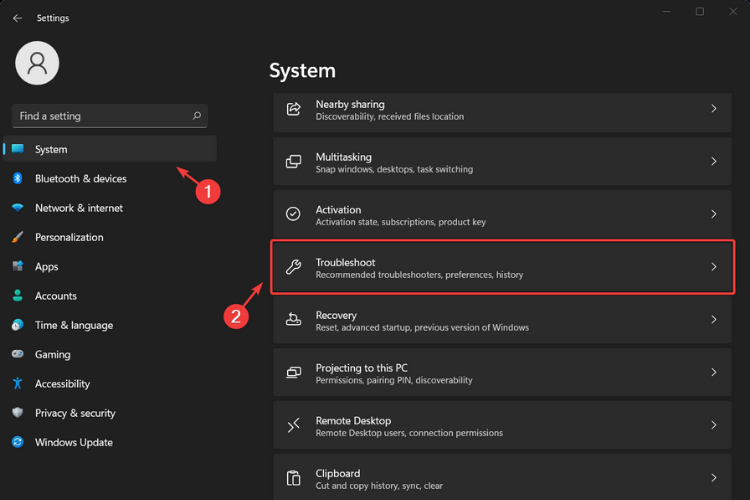Click 'Activation state, subscriptions, product key' text
This screenshot has width=750, height=500.
[401, 222]
